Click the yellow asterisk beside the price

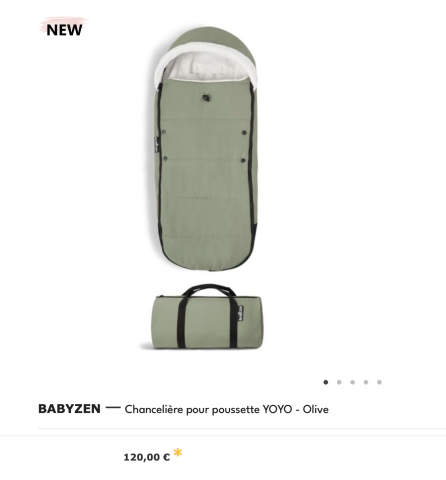pos(178,453)
